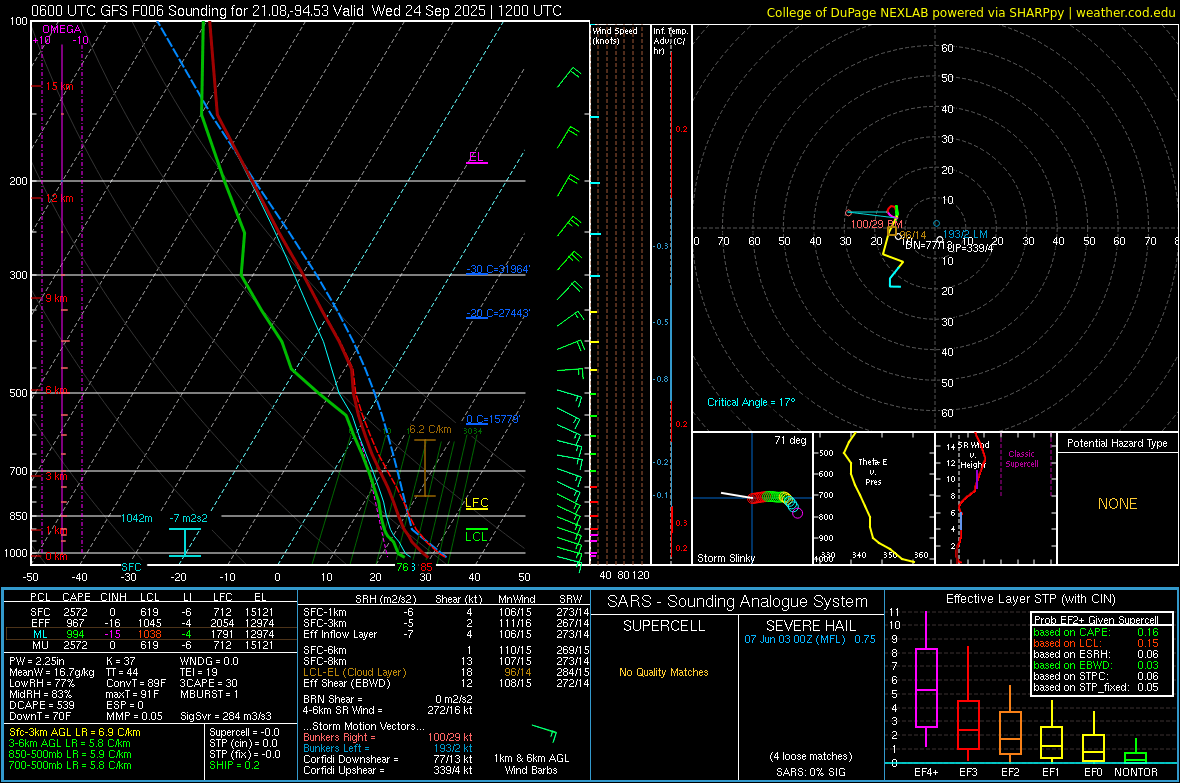Click the cyan SFC label below the plot
The width and height of the screenshot is (1180, 783).
[131, 567]
